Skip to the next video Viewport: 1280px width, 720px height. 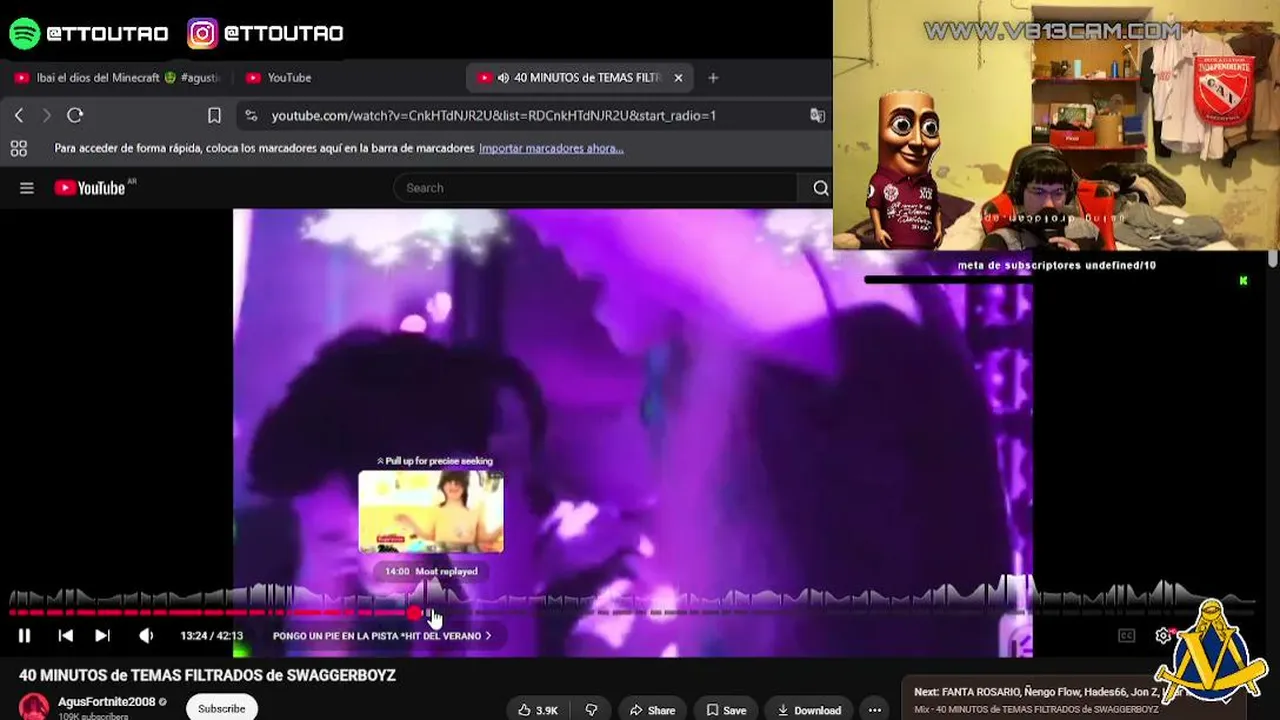102,635
